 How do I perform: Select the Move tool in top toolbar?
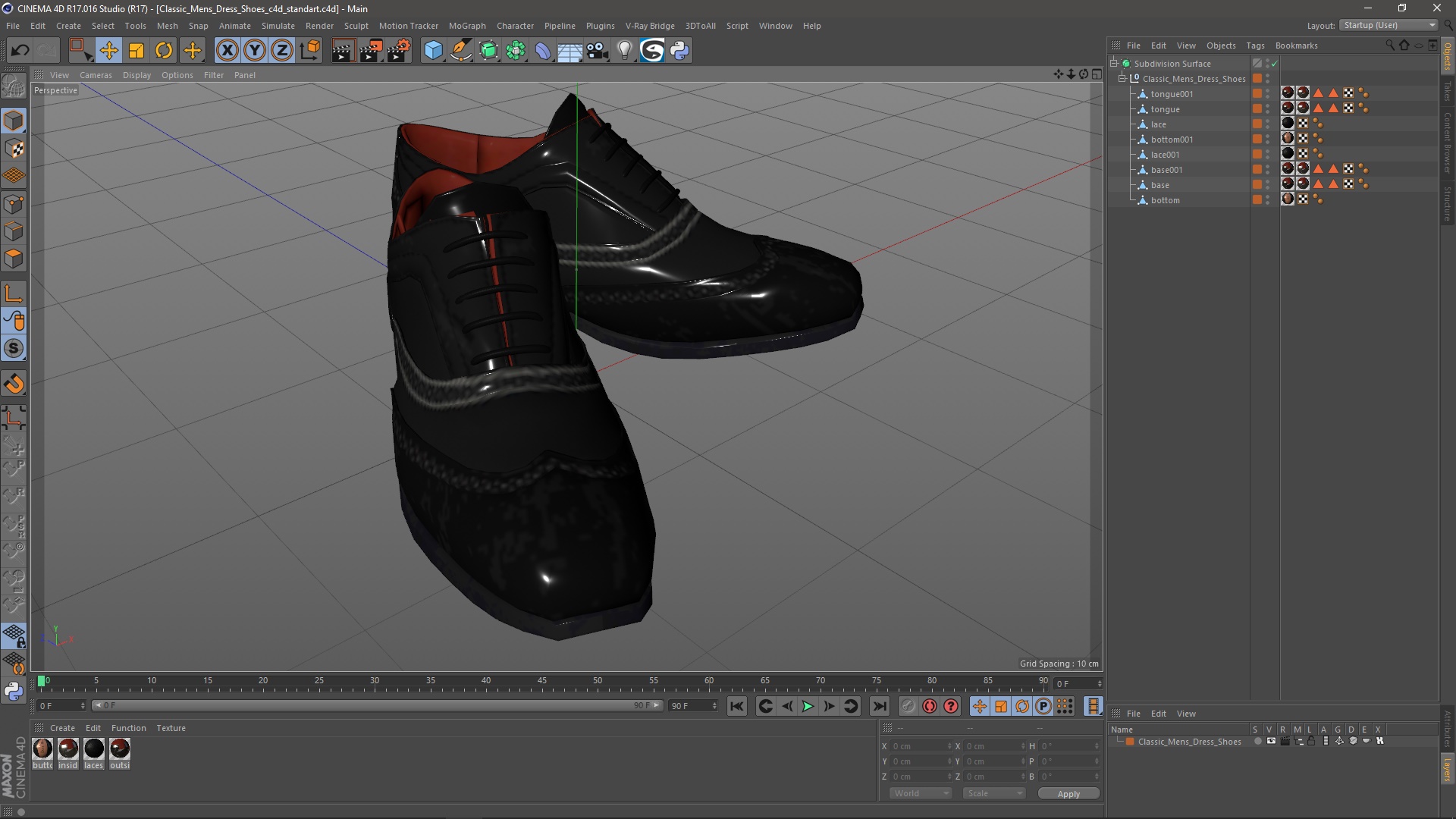click(x=108, y=51)
